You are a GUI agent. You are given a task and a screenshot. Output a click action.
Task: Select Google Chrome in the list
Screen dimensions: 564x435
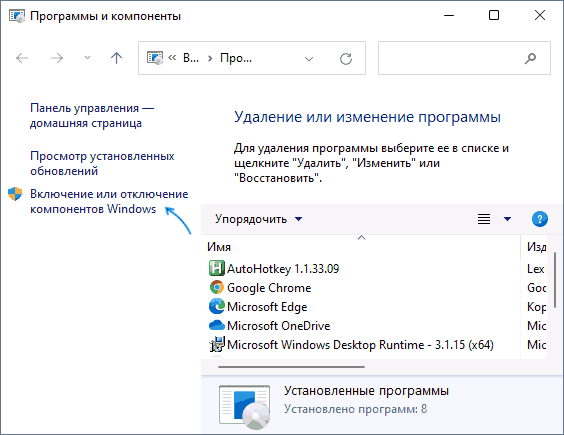(269, 288)
